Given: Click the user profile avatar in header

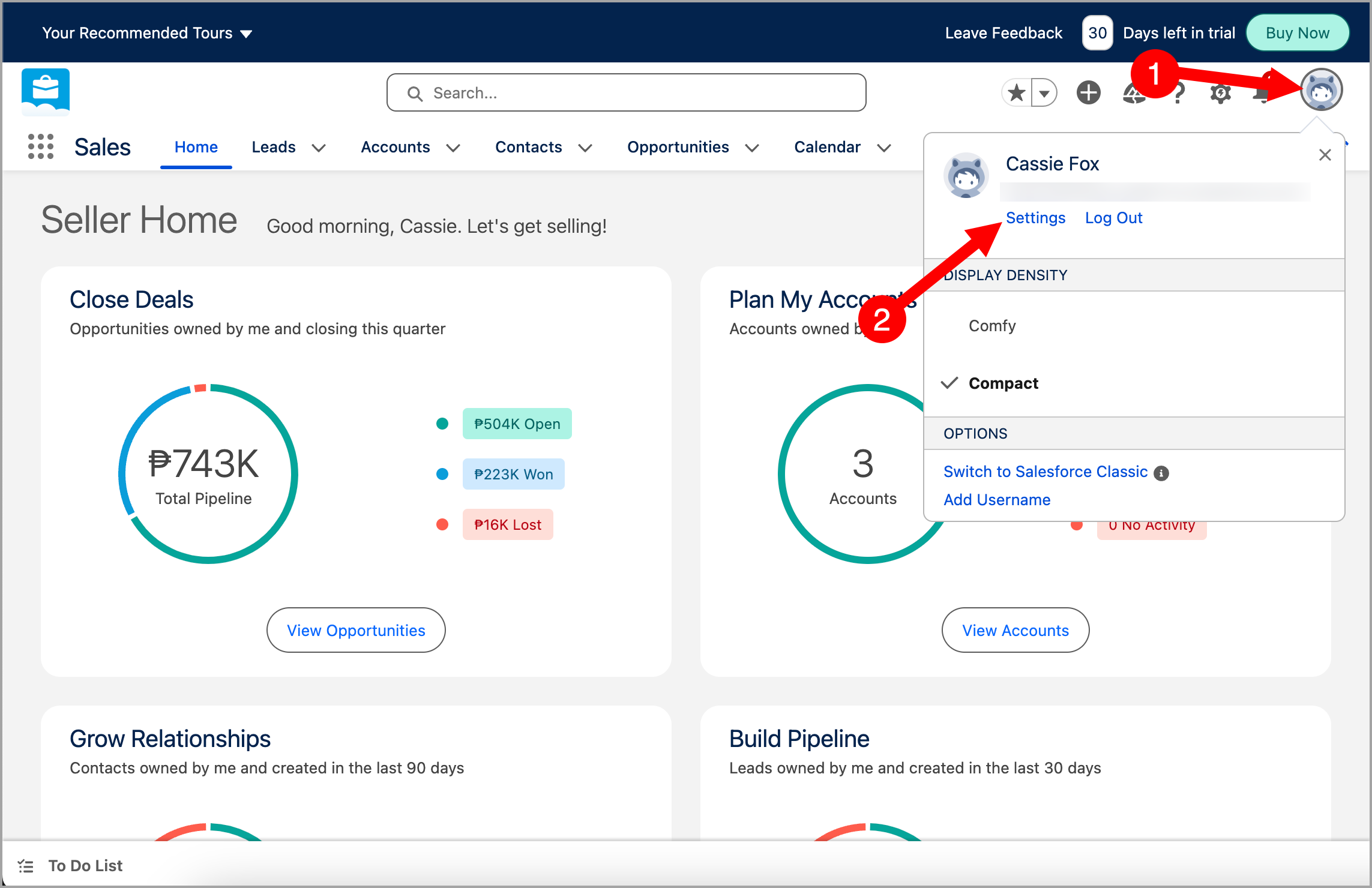Looking at the screenshot, I should coord(1321,90).
